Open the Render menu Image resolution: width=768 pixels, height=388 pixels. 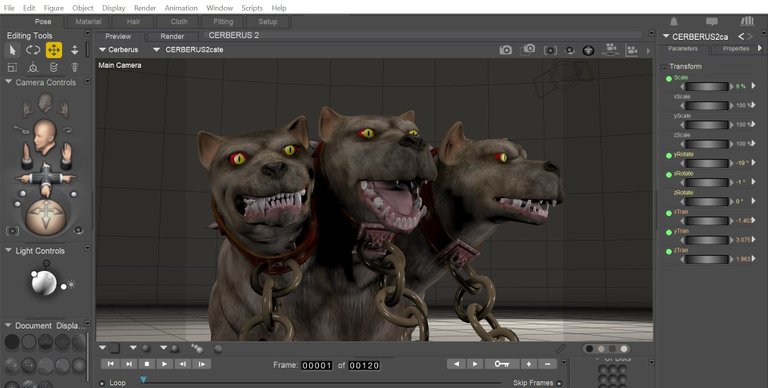pos(145,8)
